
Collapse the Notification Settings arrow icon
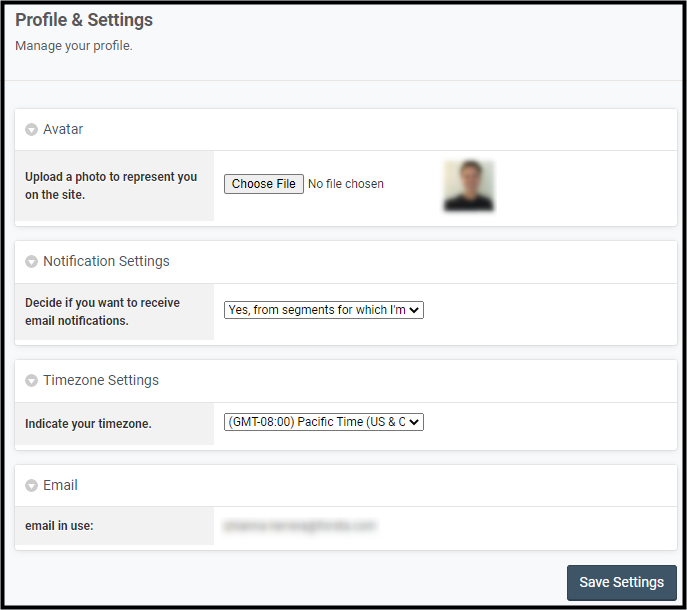[31, 261]
